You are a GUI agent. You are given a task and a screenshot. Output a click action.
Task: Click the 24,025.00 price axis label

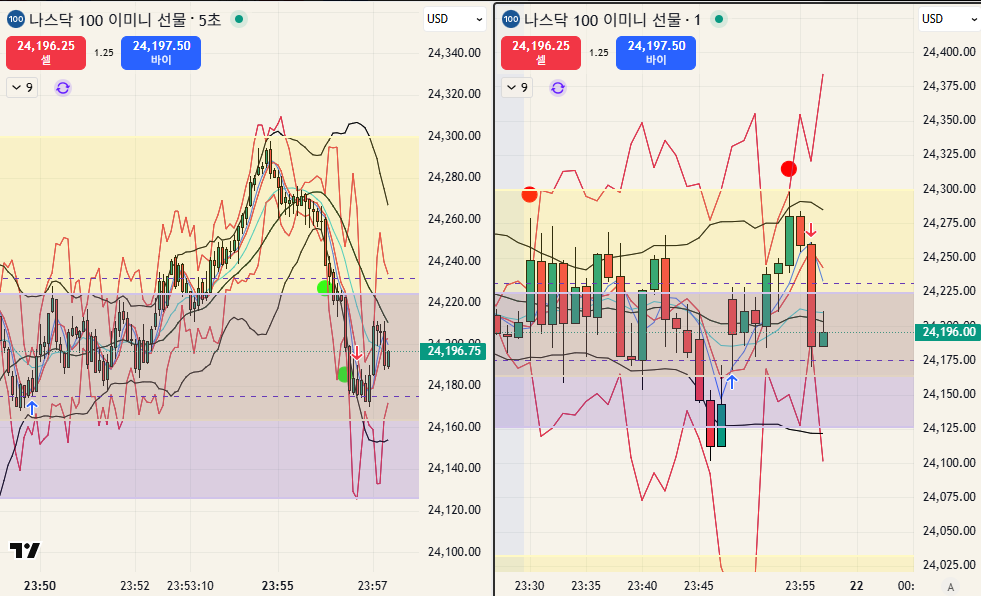[x=949, y=565]
